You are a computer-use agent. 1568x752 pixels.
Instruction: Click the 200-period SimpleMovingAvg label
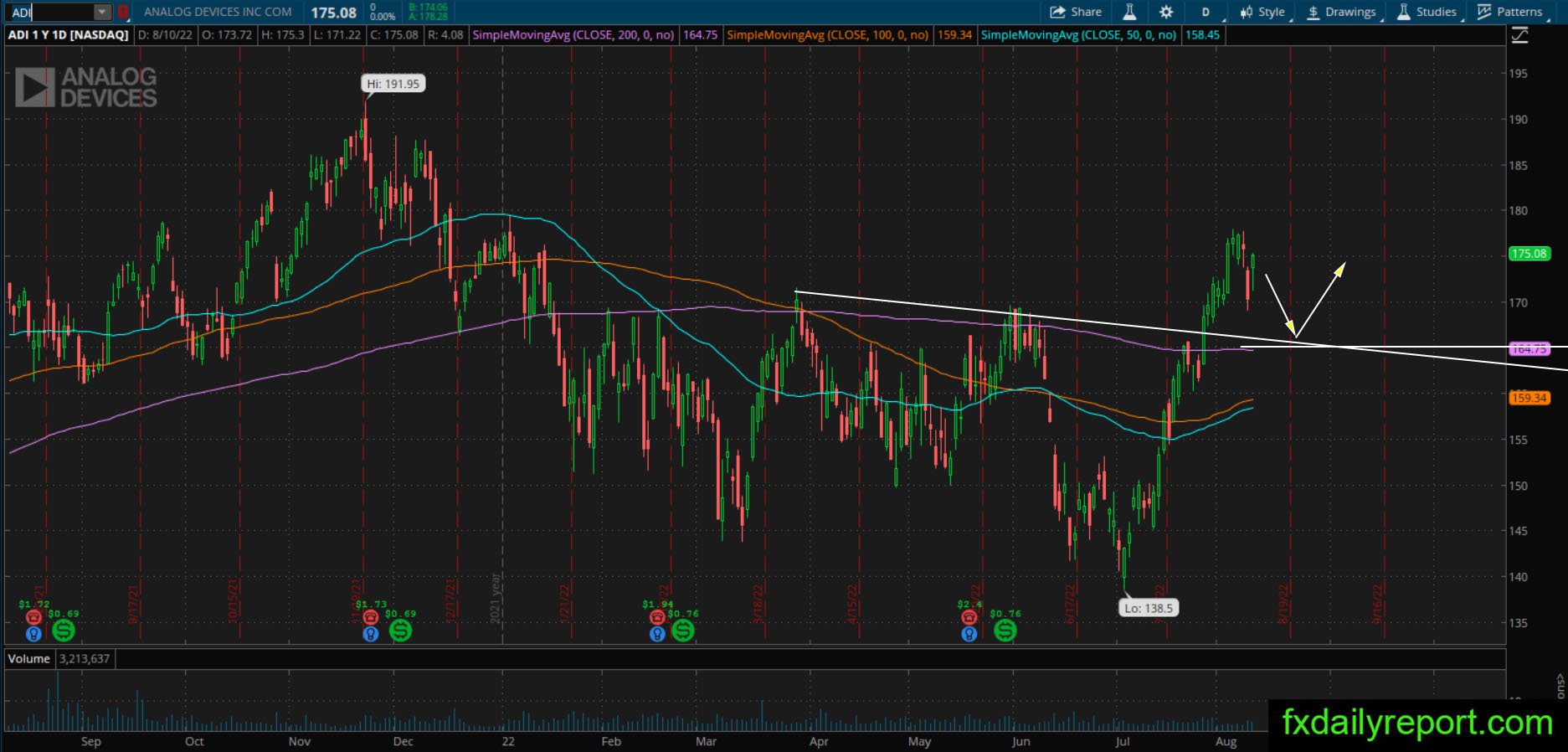573,35
